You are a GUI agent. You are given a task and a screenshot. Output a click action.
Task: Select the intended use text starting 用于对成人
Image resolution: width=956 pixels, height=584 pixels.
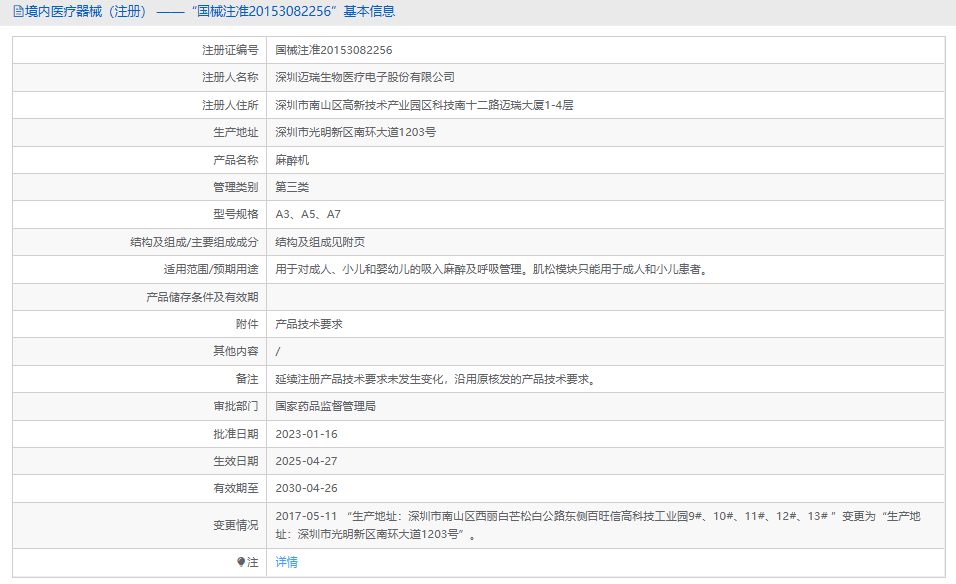(x=493, y=269)
